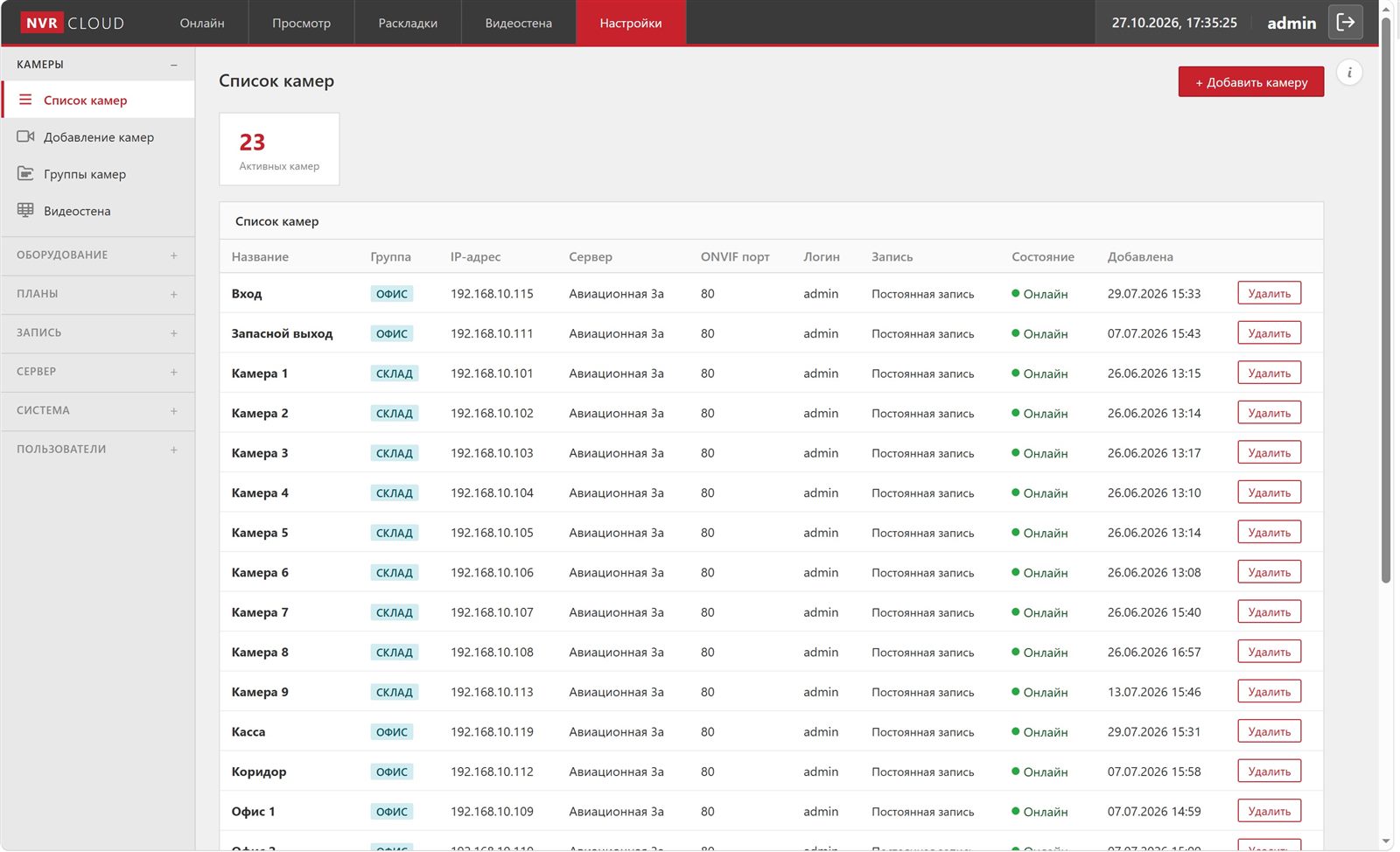
Task: Click the folder icon beside Группы камер
Action: click(x=25, y=173)
